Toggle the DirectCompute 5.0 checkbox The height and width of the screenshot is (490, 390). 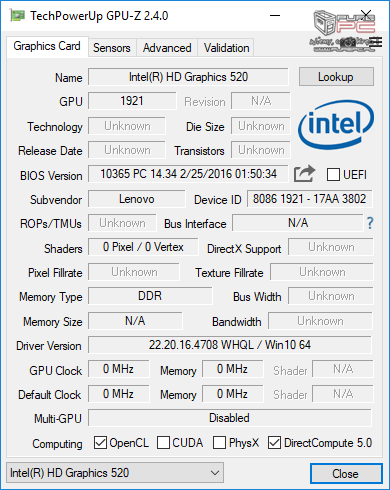pos(274,443)
